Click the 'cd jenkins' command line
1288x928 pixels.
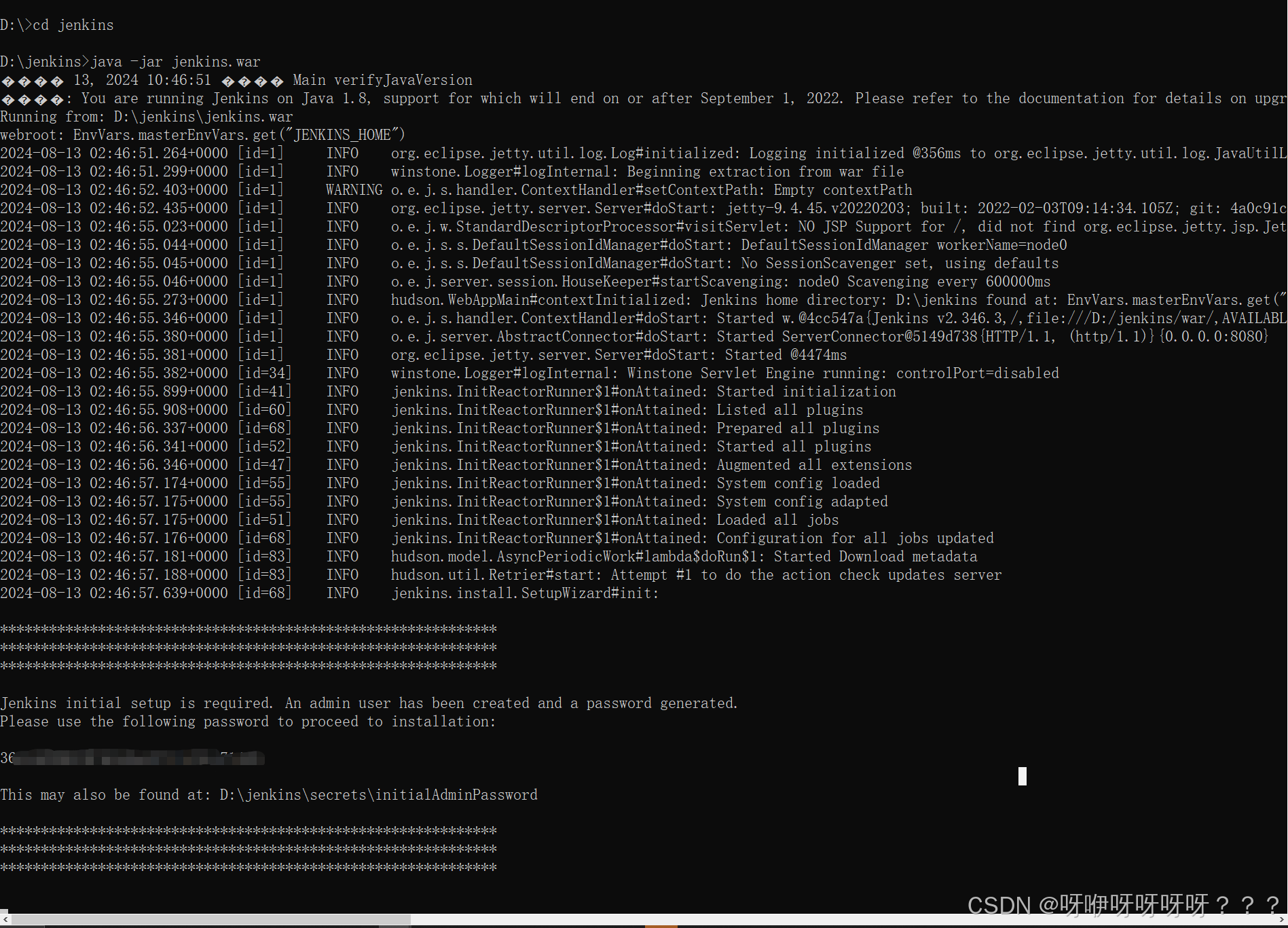click(x=57, y=24)
